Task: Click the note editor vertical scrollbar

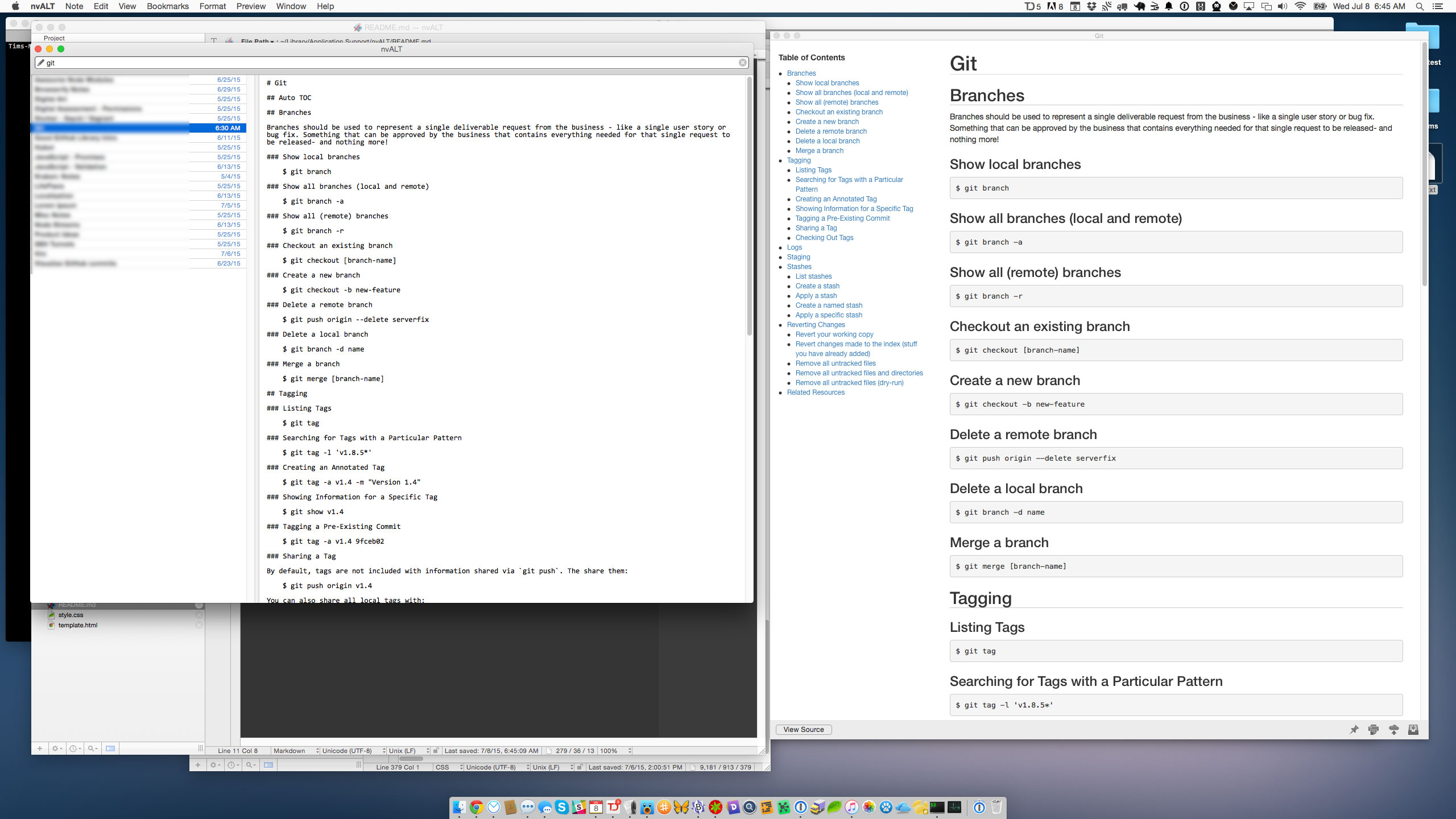Action: click(x=749, y=205)
